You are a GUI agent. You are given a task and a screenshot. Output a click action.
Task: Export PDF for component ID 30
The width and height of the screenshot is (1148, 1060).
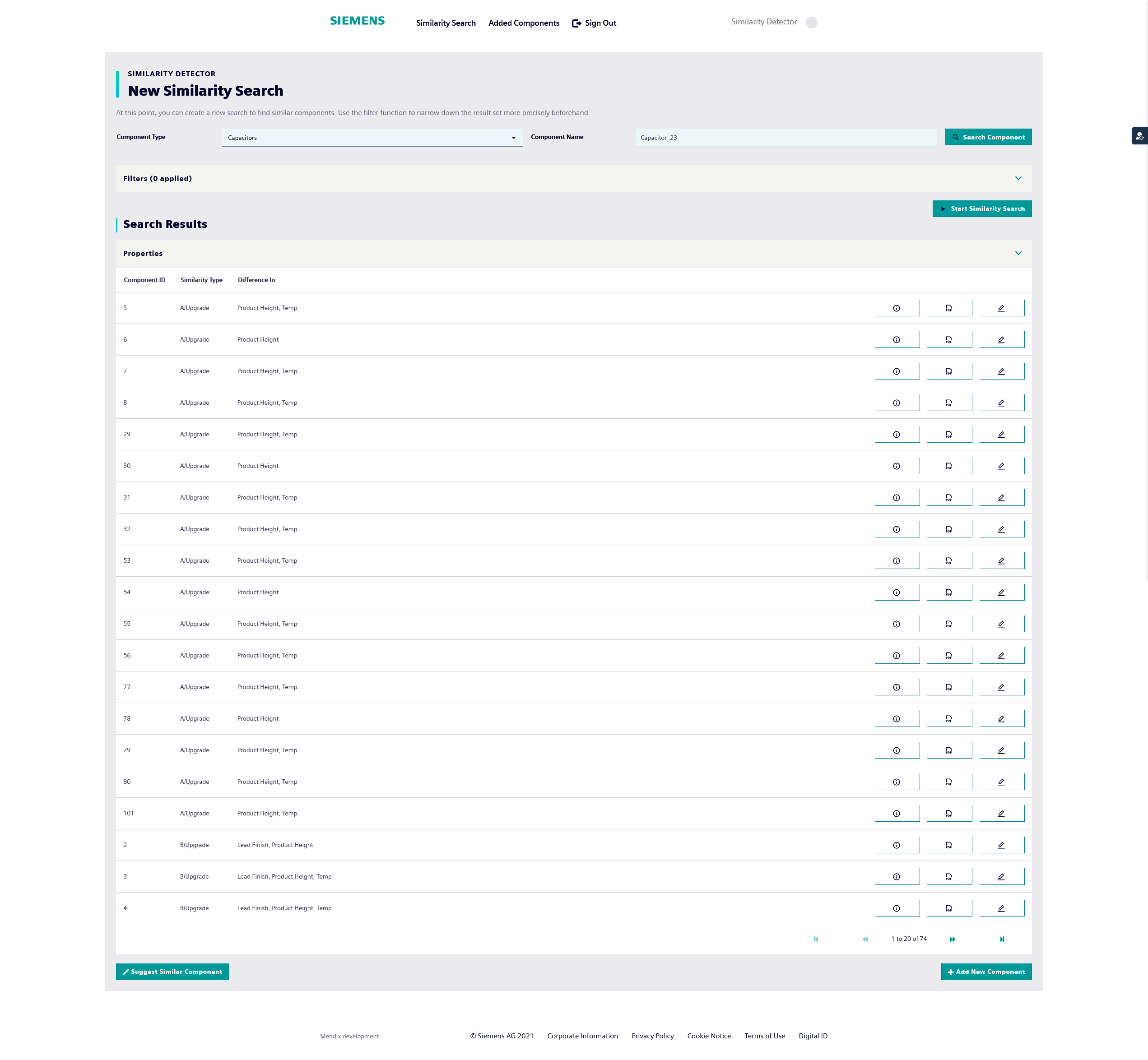[949, 466]
